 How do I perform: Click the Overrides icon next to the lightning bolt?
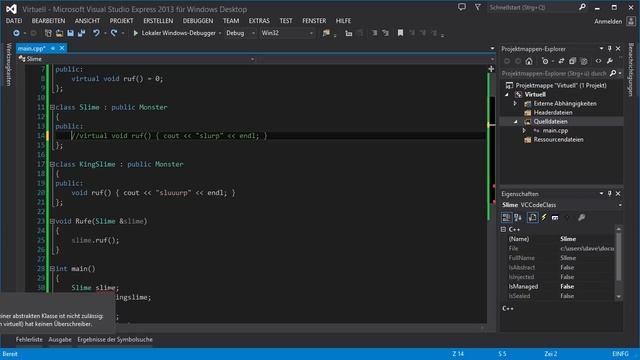555,218
